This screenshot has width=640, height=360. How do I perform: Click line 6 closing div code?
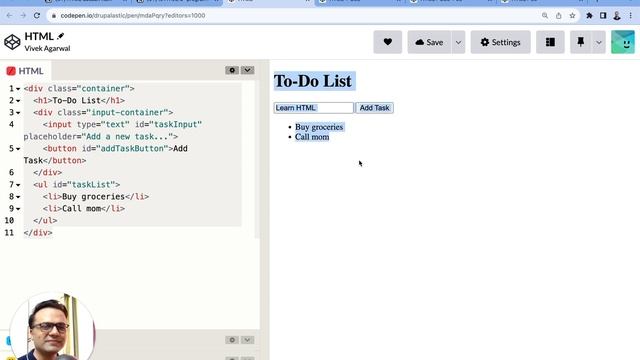coord(48,173)
